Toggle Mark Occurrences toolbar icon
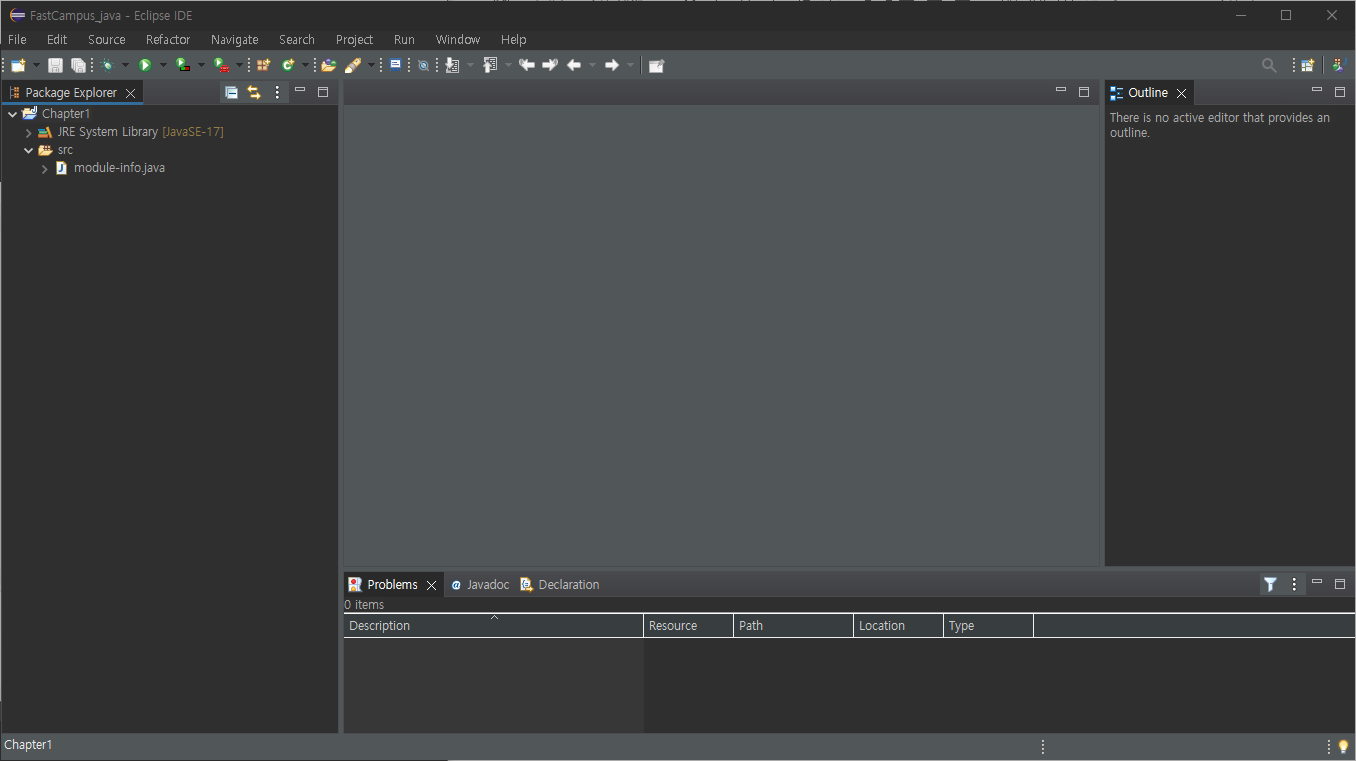 pyautogui.click(x=423, y=65)
